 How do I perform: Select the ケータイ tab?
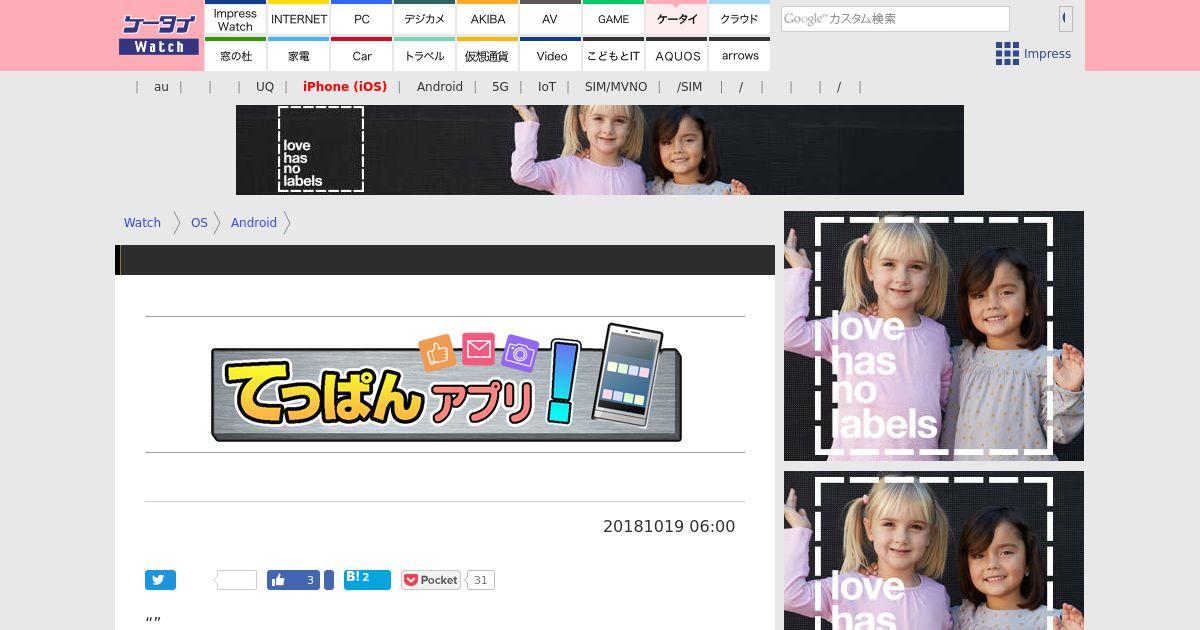click(x=677, y=19)
